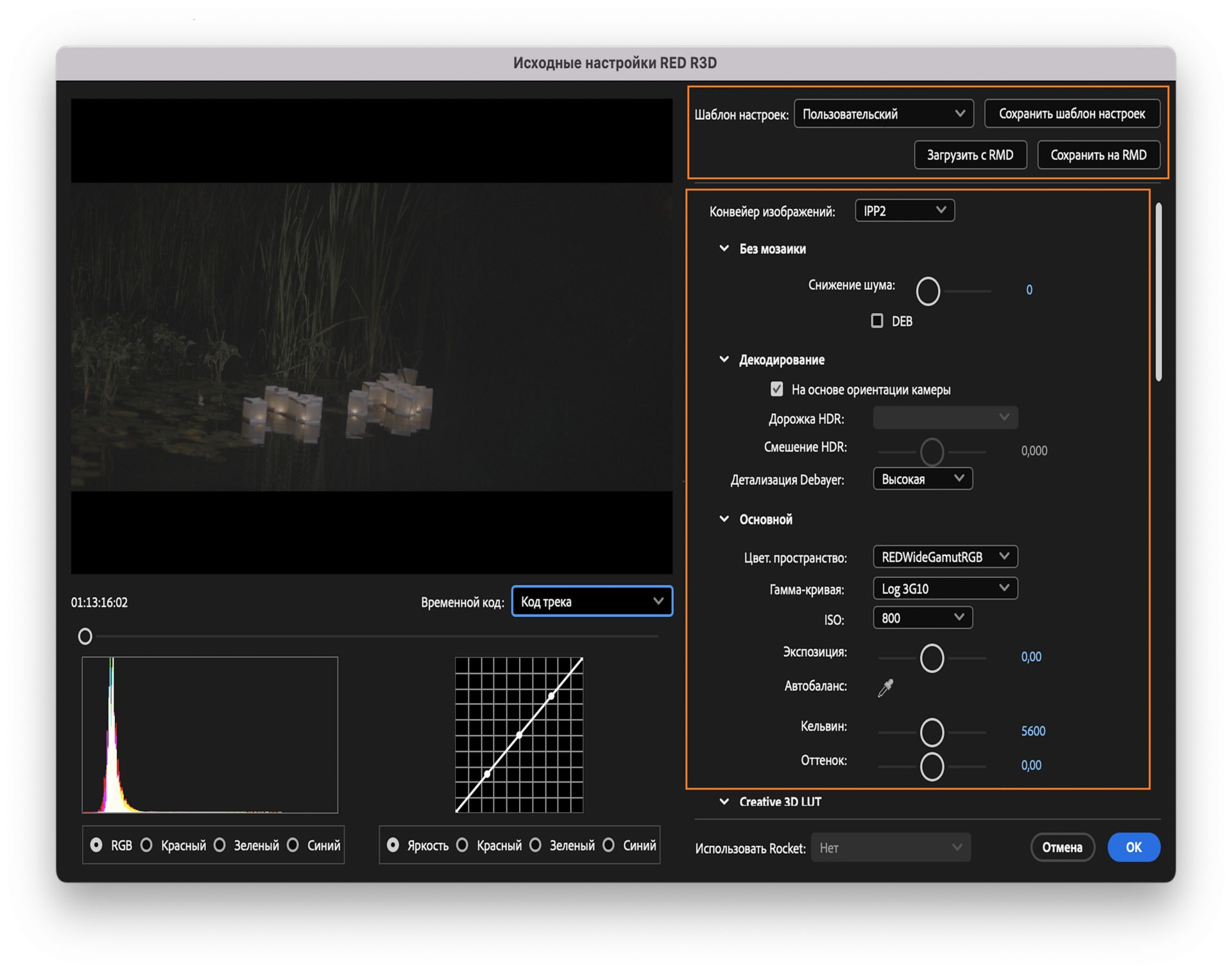Viewport: 1232px width, 973px height.
Task: Click the Снижение шума slider knob
Action: click(x=928, y=291)
